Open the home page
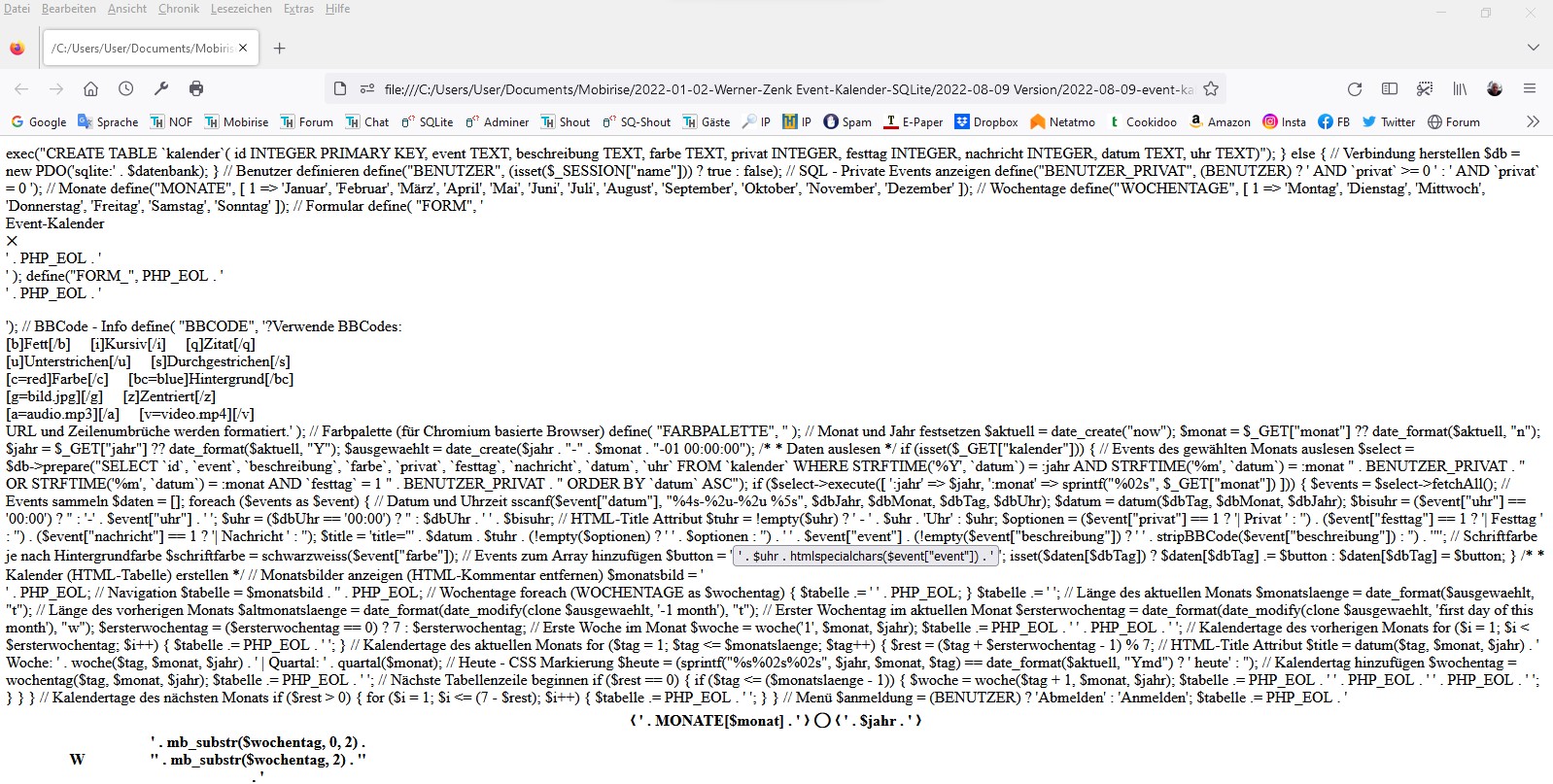Screen dimensions: 1553x784 (91, 89)
